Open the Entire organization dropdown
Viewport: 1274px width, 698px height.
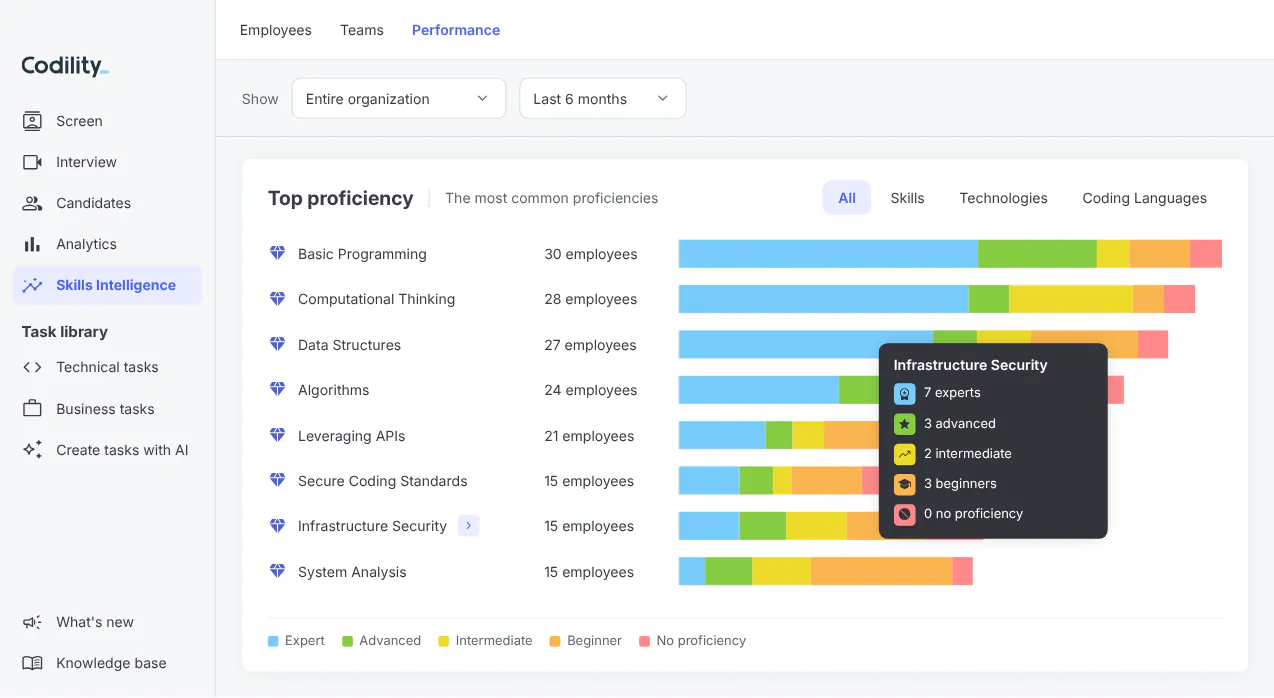pyautogui.click(x=399, y=99)
